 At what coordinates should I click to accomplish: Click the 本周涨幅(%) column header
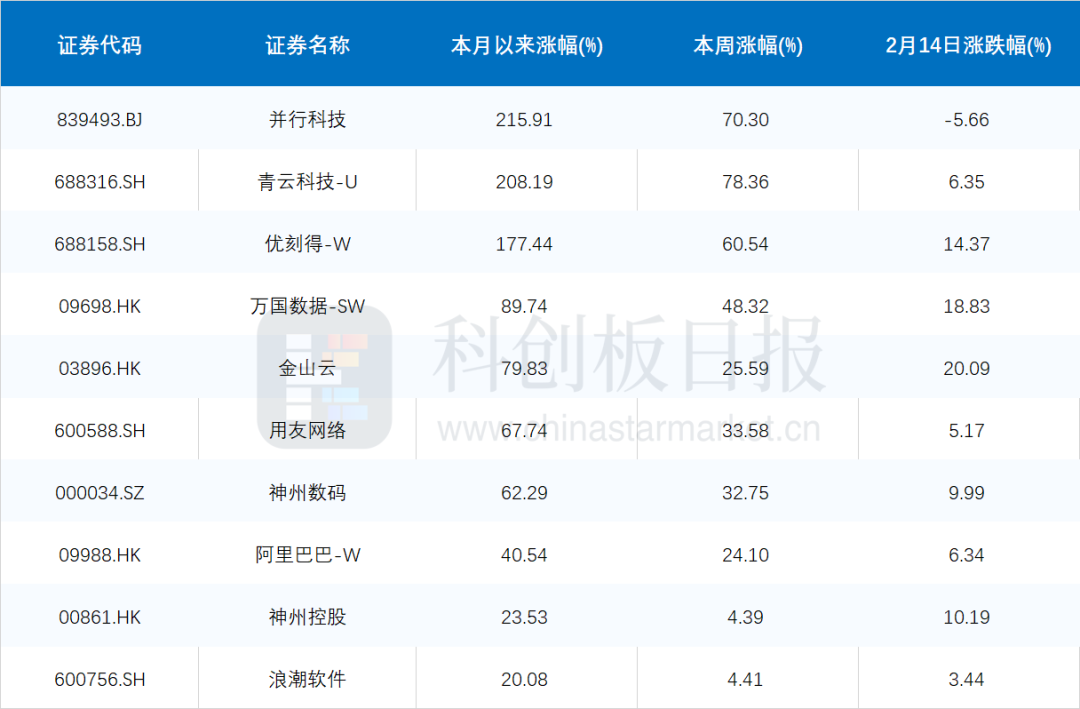(x=748, y=46)
